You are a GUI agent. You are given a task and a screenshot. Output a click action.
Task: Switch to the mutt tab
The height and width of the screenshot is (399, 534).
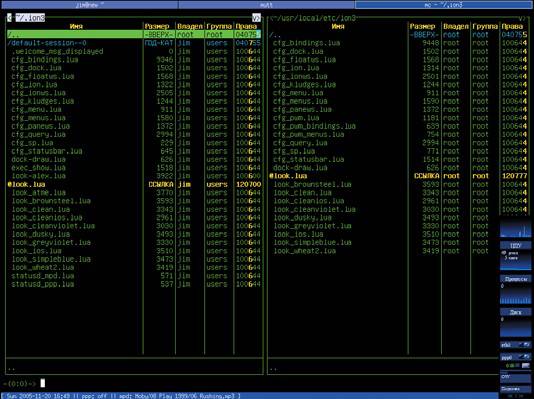click(266, 4)
